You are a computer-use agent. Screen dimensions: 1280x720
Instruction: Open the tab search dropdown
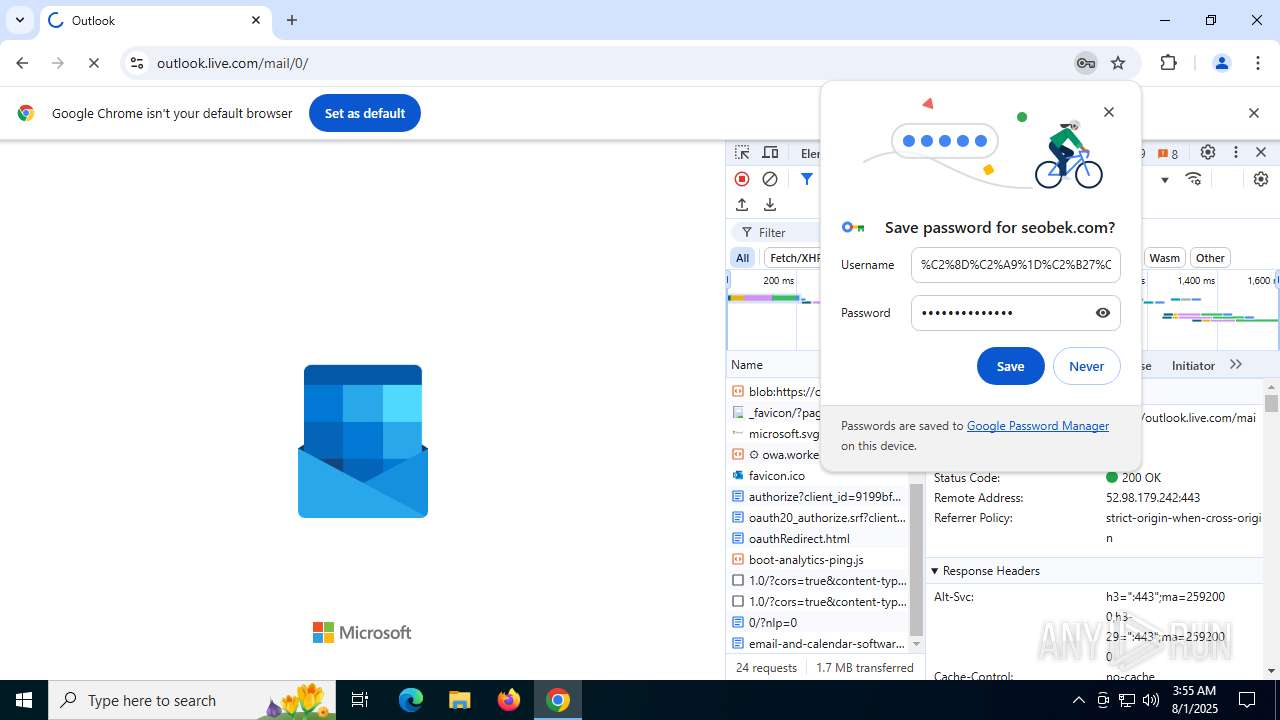click(x=19, y=20)
